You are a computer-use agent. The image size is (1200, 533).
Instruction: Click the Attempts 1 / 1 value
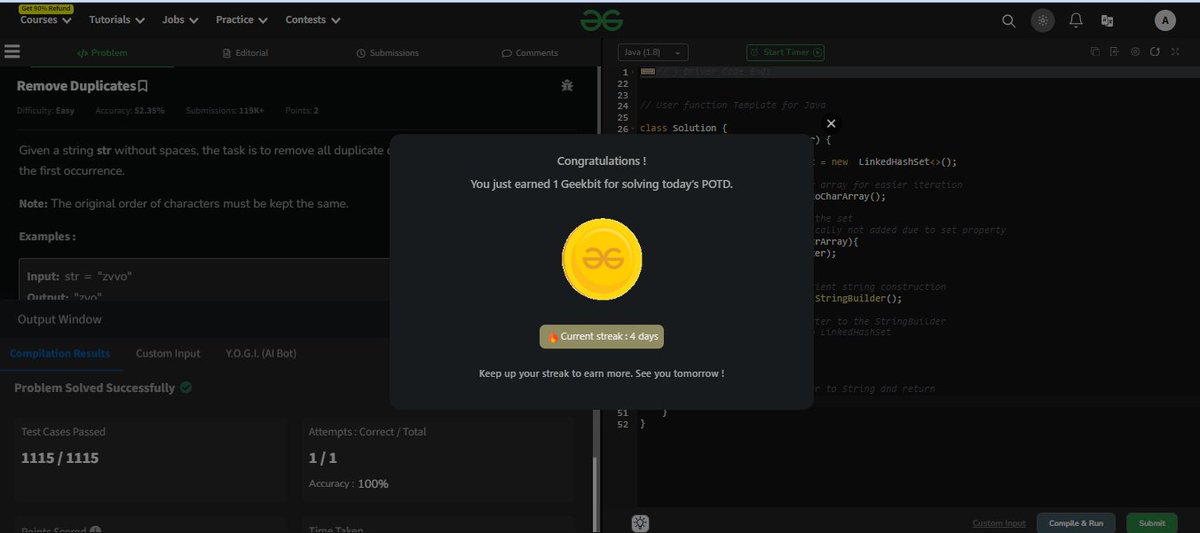[321, 458]
